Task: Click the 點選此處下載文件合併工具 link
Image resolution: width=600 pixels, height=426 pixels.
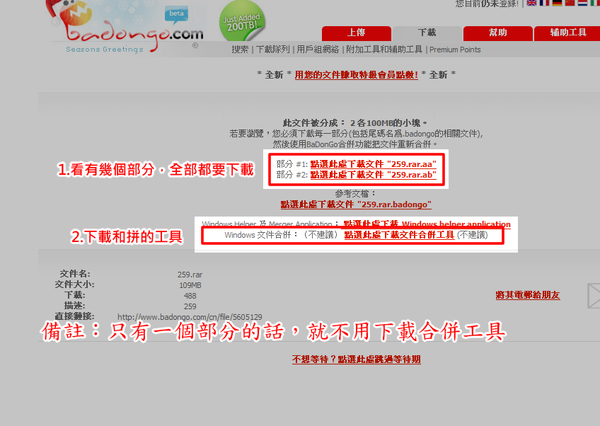Action: [399, 235]
